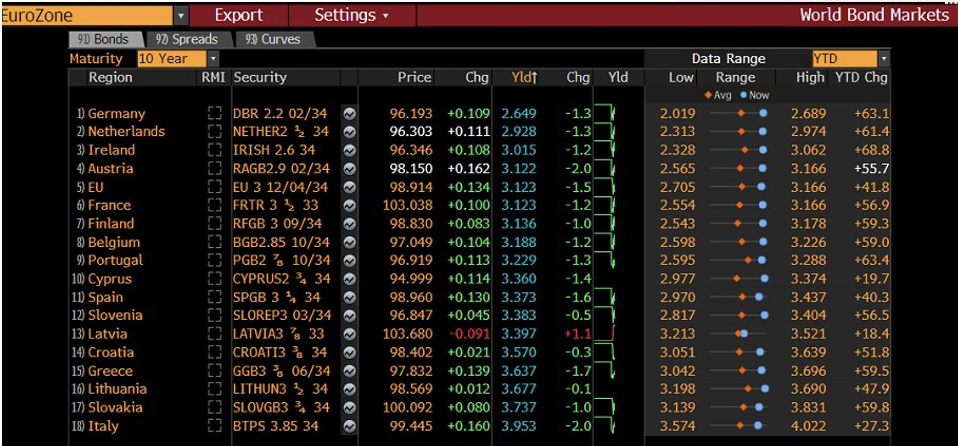Select the Cyprus region row

tap(110, 279)
